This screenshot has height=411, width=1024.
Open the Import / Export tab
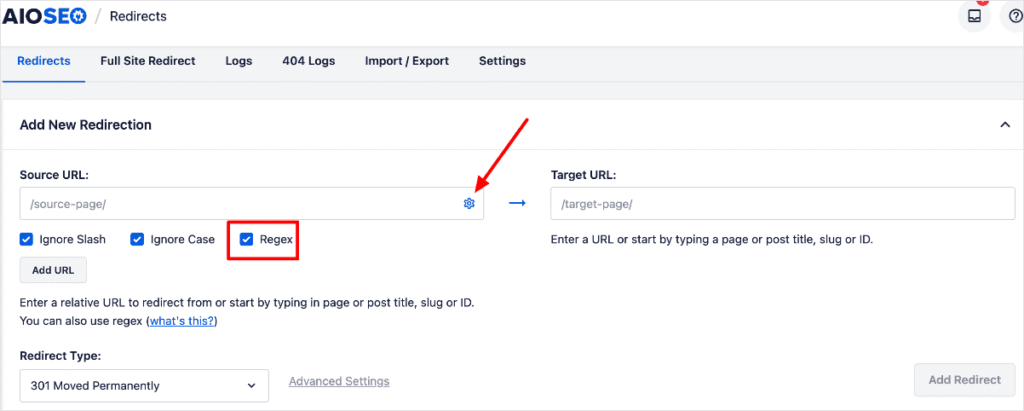click(x=407, y=61)
